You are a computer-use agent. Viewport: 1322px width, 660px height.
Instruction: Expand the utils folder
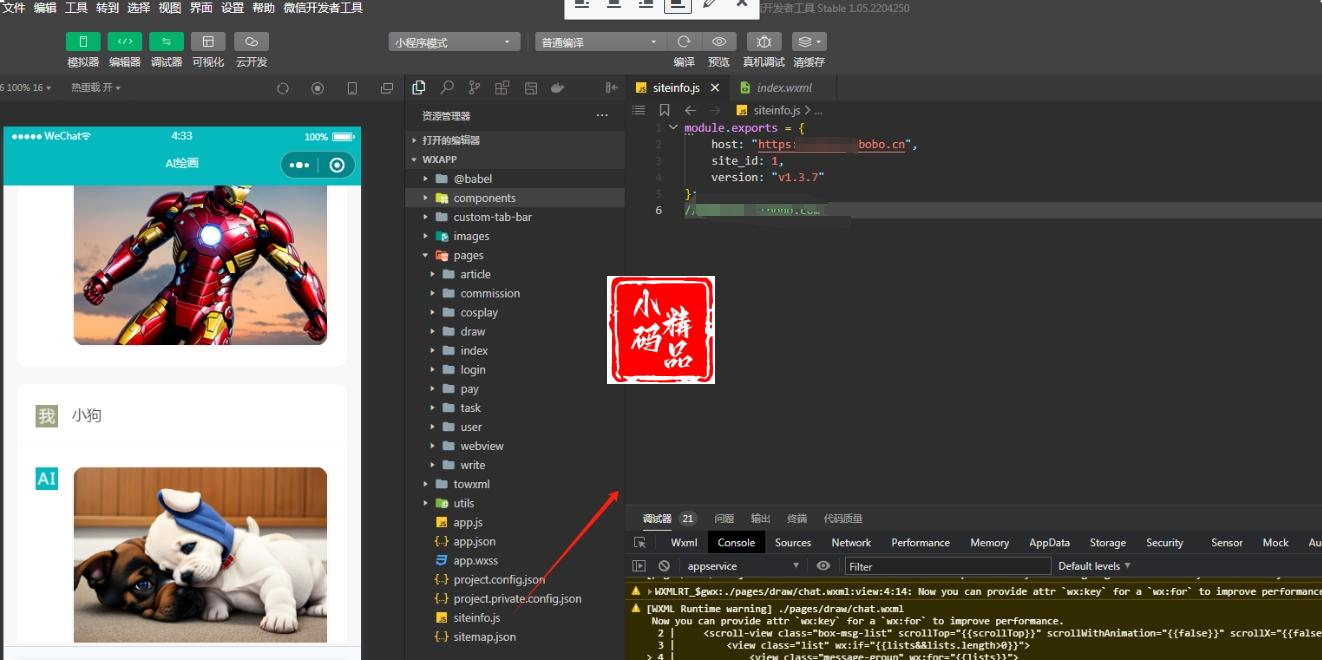point(515,503)
